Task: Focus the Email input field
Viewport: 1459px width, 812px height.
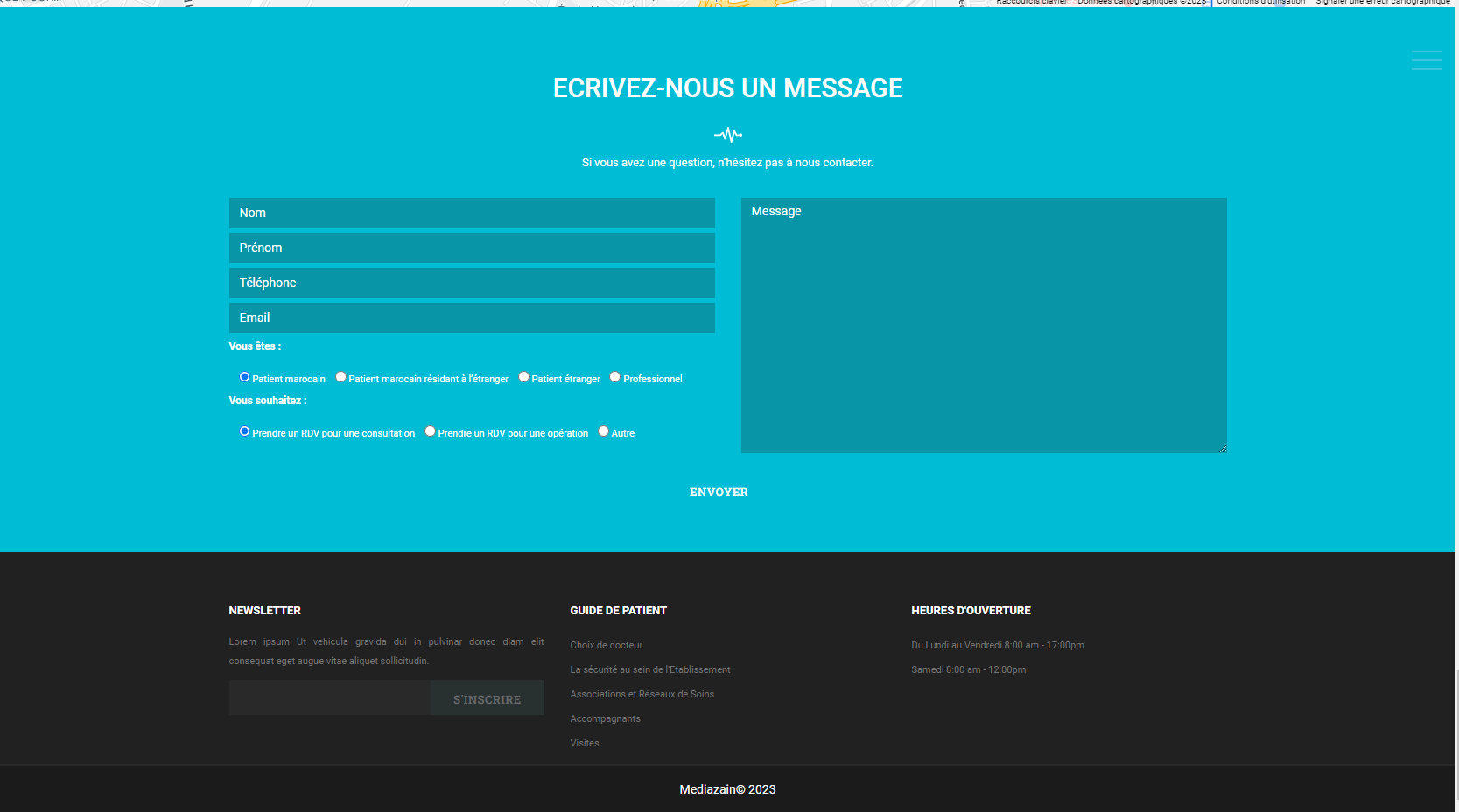Action: click(472, 318)
